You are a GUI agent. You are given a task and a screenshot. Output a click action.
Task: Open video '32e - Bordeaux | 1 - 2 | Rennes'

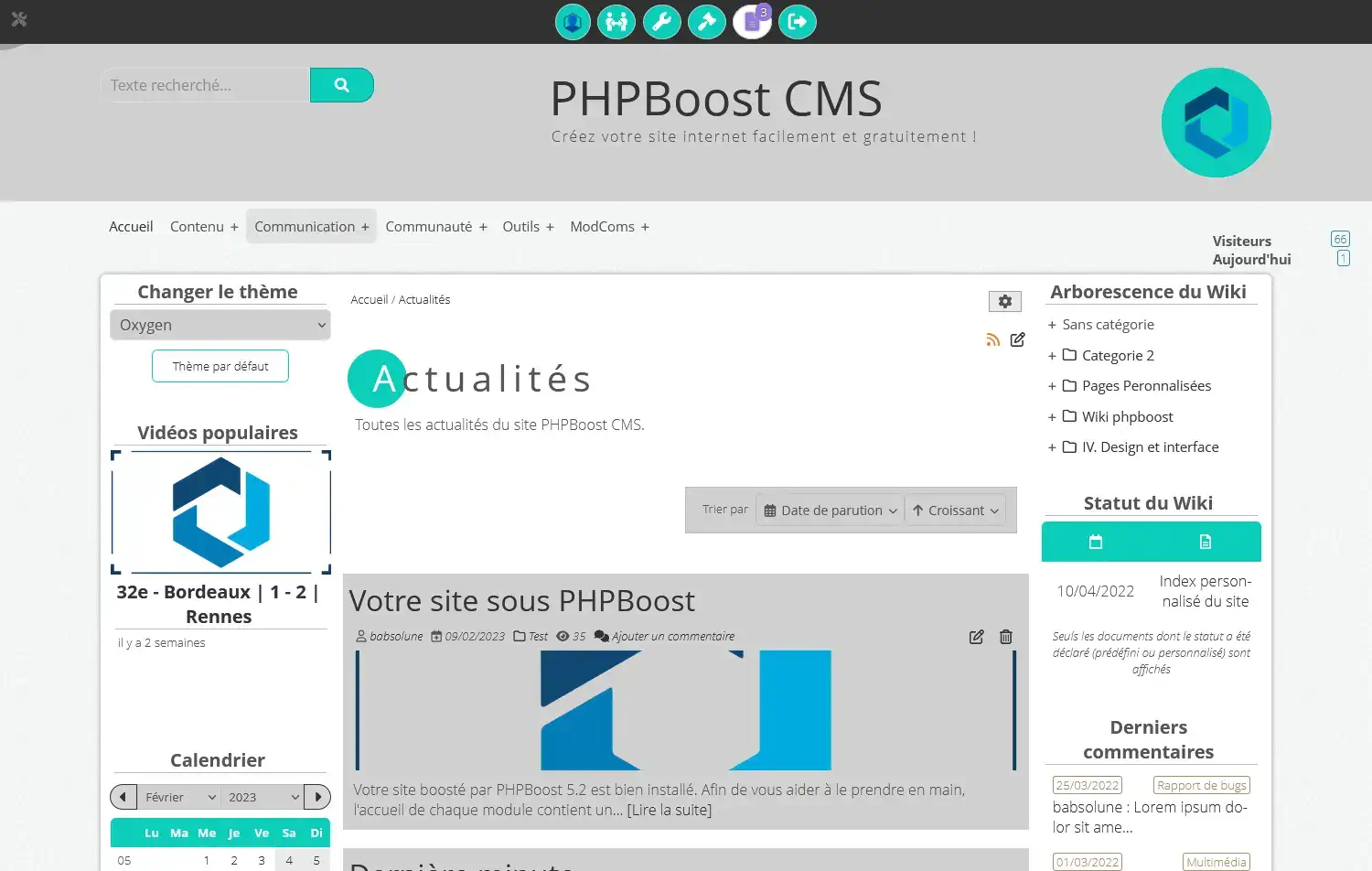point(219,604)
